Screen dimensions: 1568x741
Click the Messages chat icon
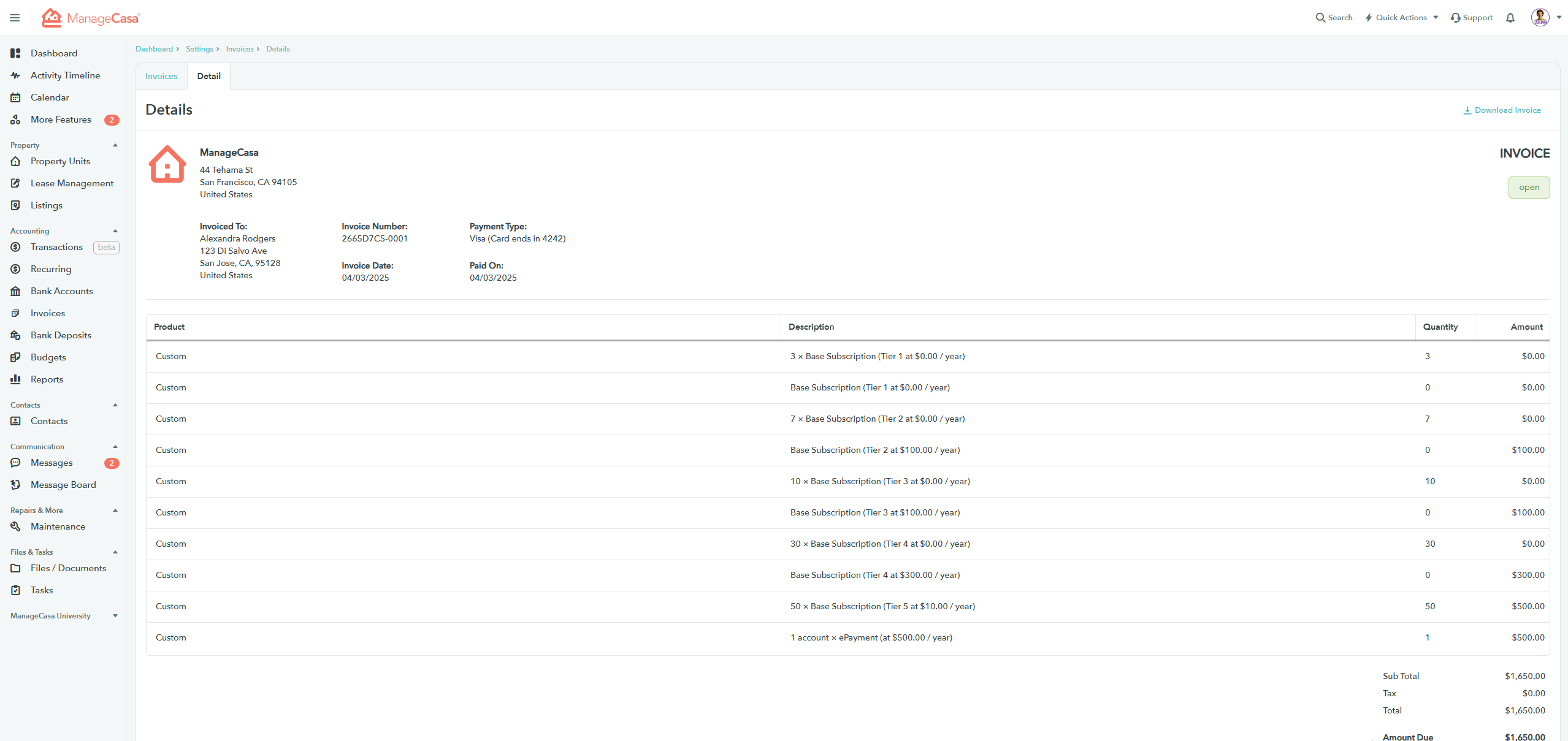[x=16, y=463]
